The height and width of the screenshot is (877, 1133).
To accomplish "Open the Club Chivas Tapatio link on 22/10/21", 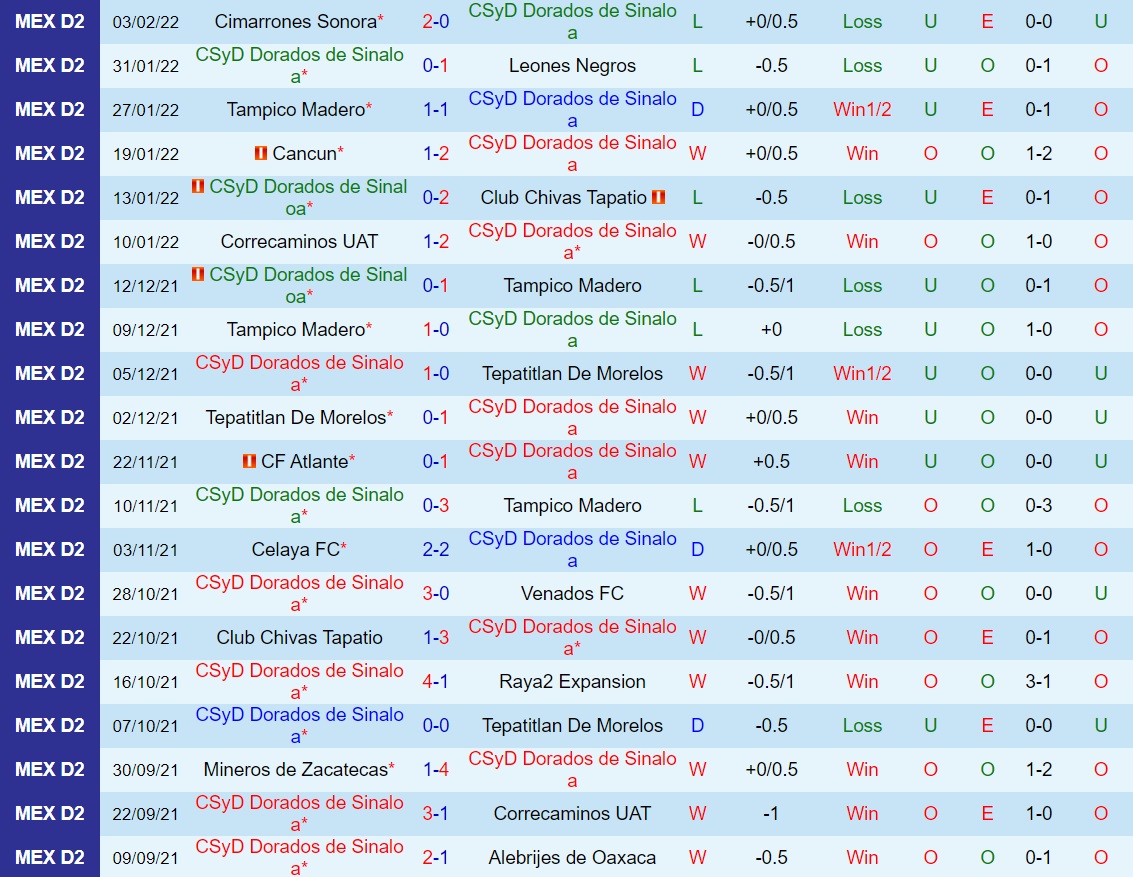I will 299,638.
